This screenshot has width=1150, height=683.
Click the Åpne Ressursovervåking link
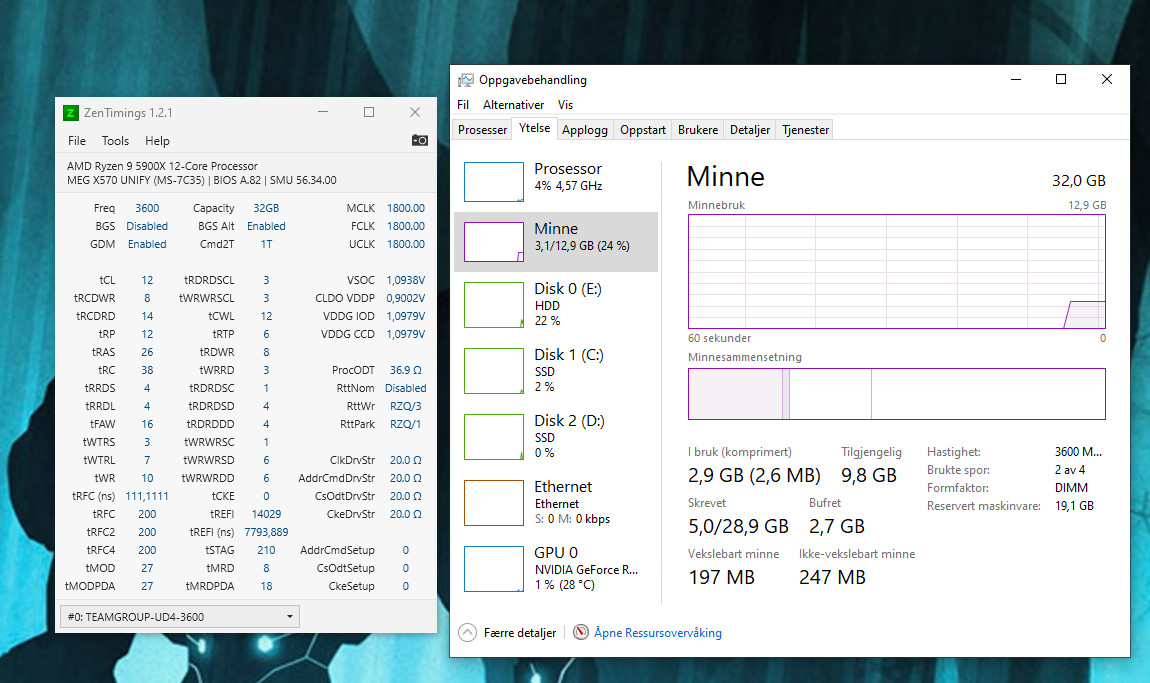pos(658,632)
